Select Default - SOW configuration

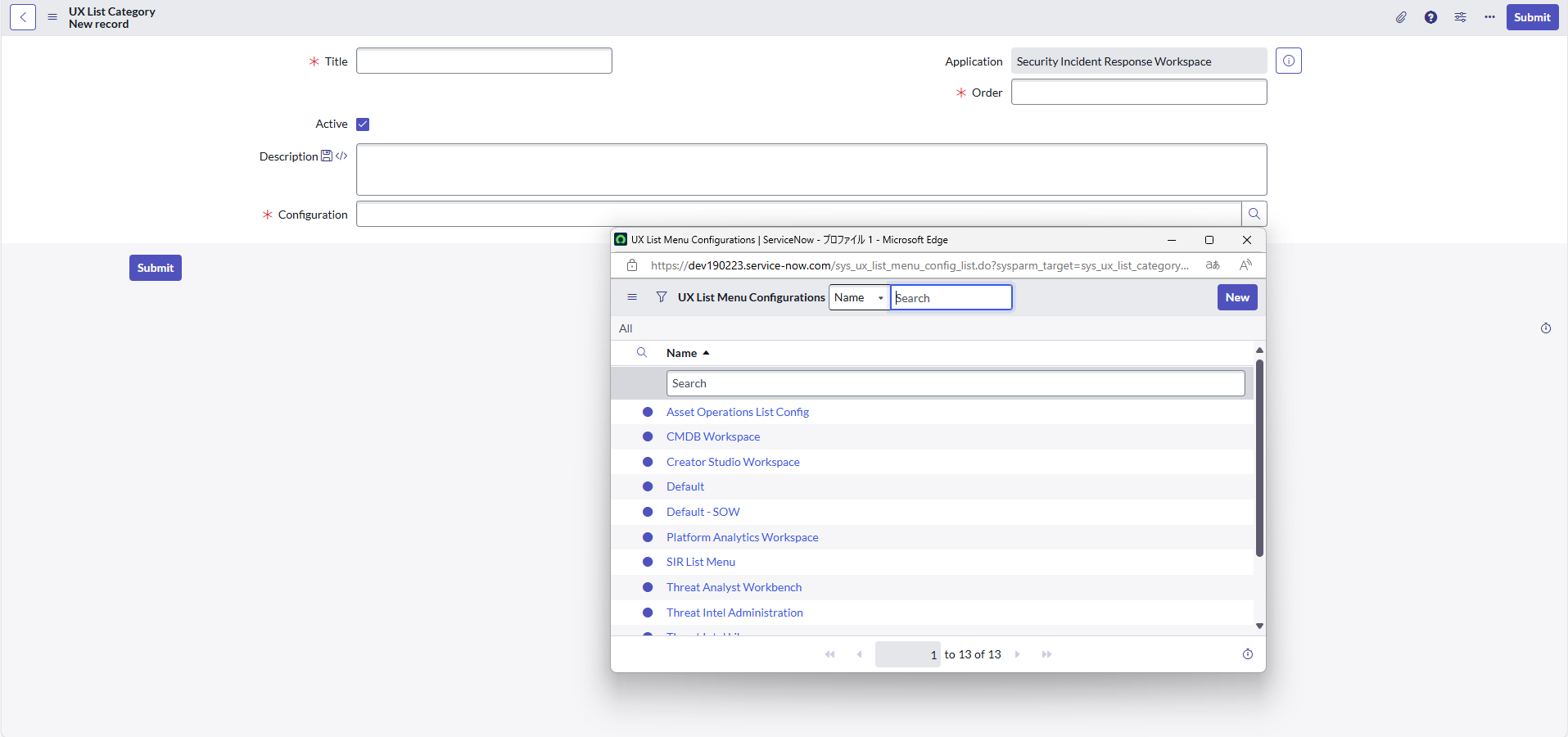point(703,512)
